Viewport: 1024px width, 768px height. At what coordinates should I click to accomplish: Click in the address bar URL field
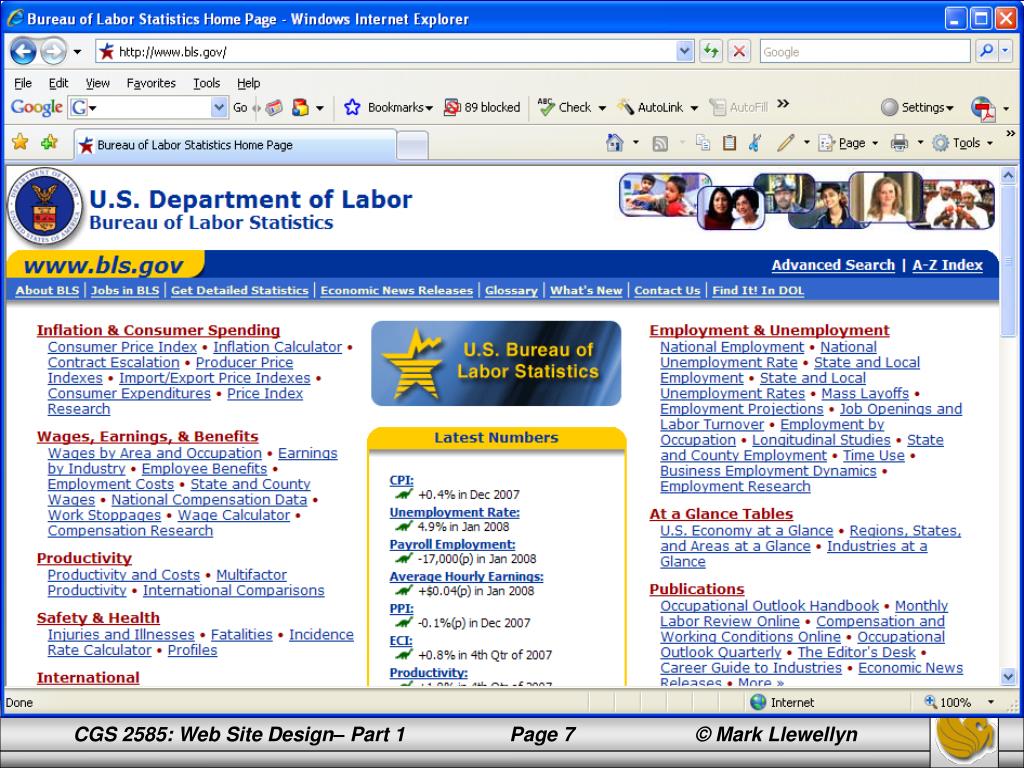[392, 52]
